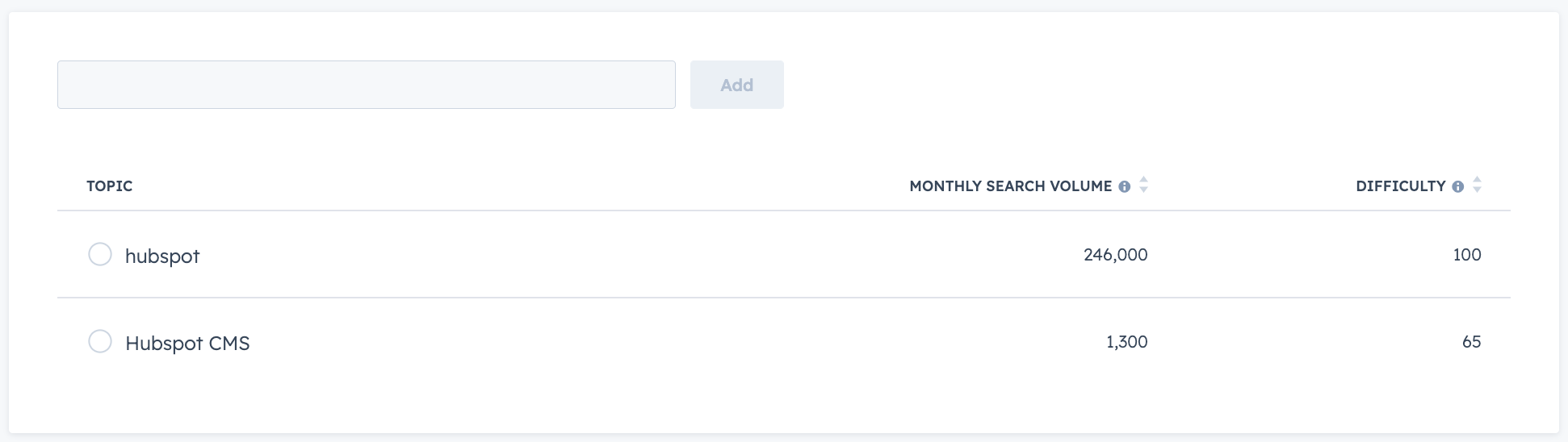Click the Difficulty column header label
The width and height of the screenshot is (1568, 442).
coord(1400,186)
